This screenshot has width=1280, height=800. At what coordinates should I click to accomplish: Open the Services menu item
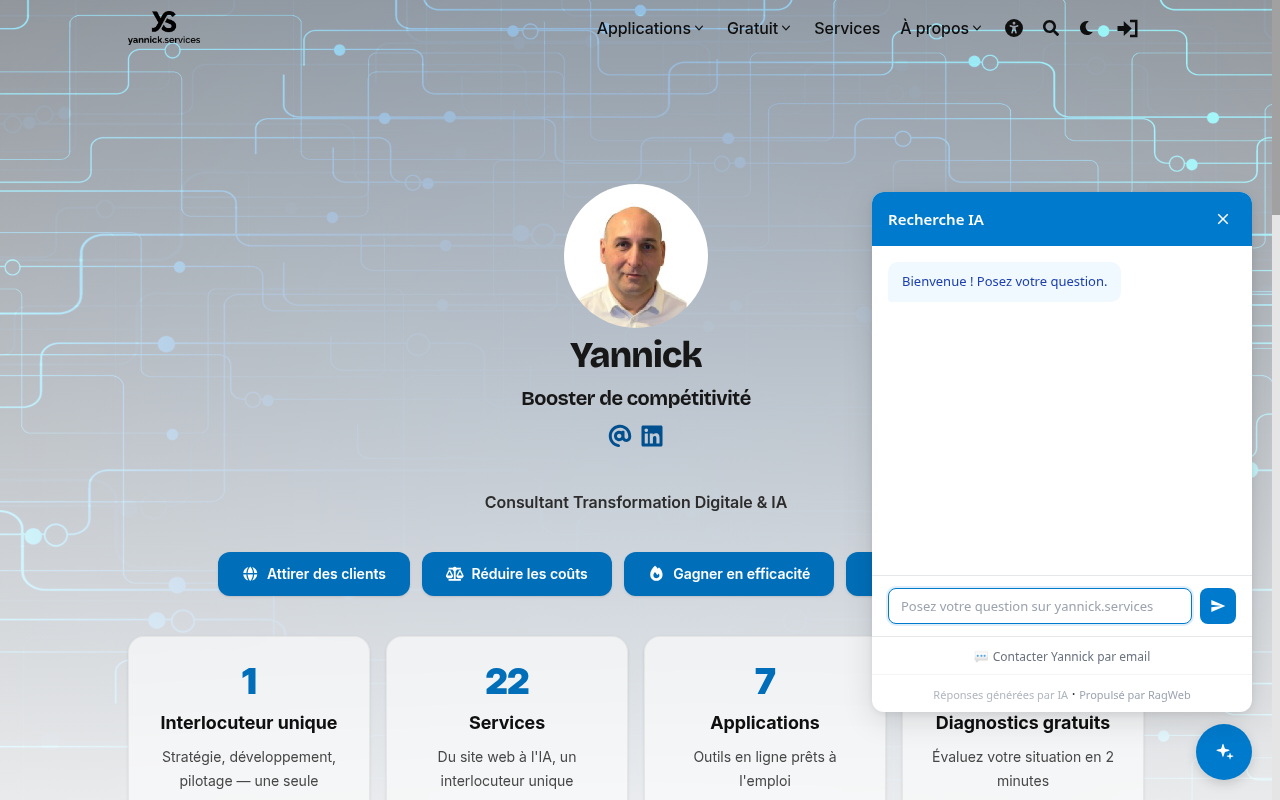[847, 28]
